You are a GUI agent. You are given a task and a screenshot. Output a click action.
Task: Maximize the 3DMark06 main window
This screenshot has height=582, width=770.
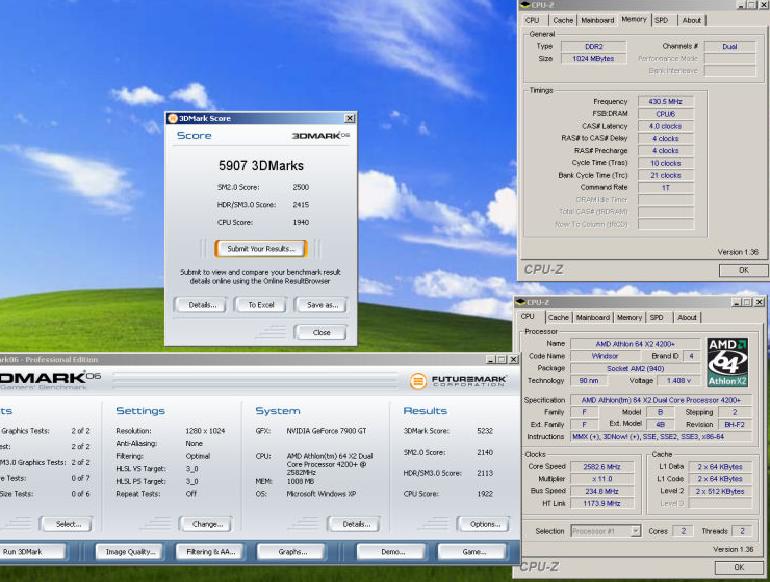tap(501, 360)
